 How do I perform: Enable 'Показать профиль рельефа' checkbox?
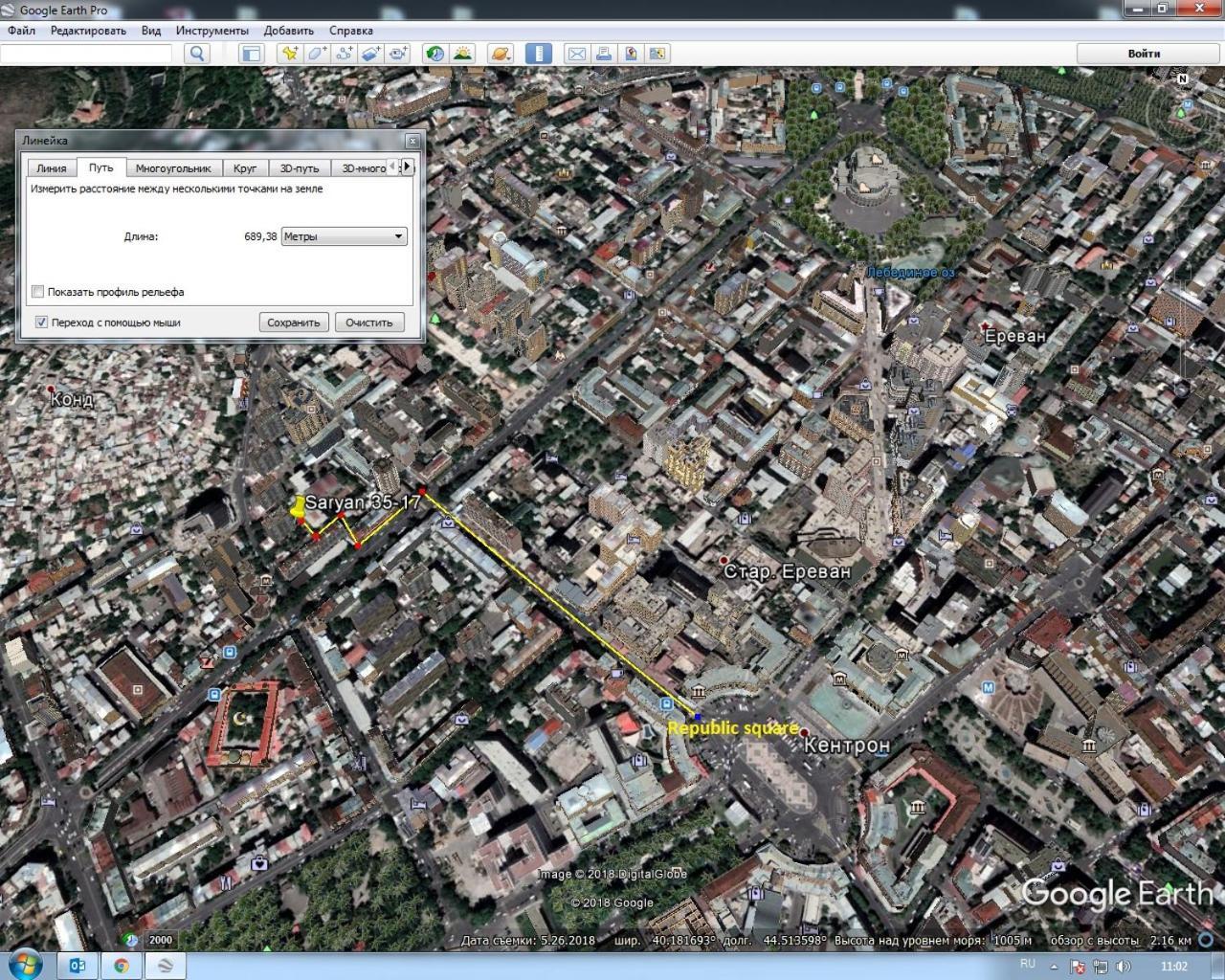click(x=38, y=292)
